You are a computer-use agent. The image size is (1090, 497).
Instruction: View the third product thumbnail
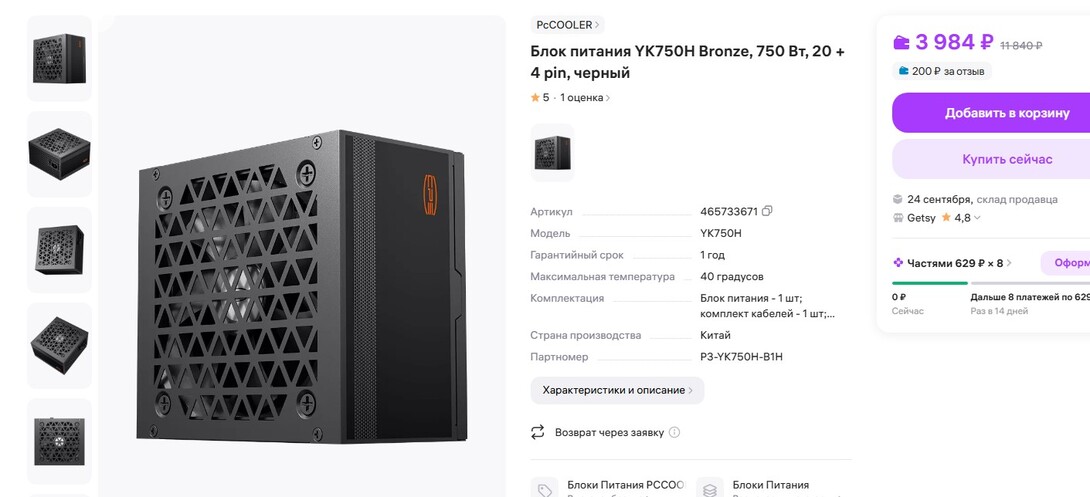(x=60, y=249)
